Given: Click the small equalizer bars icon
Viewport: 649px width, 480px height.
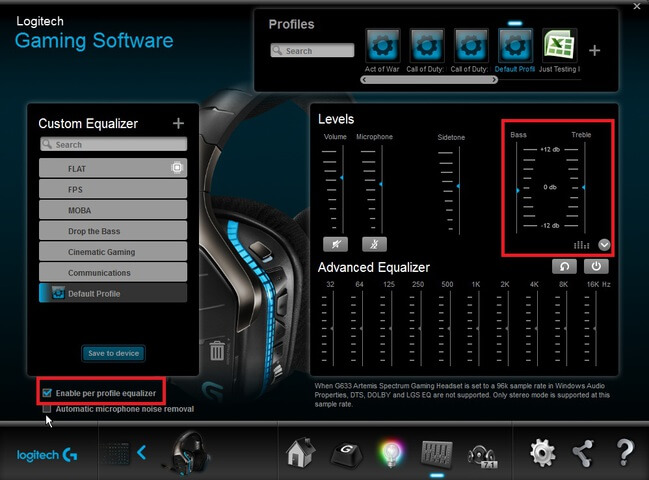Looking at the screenshot, I should pyautogui.click(x=581, y=245).
